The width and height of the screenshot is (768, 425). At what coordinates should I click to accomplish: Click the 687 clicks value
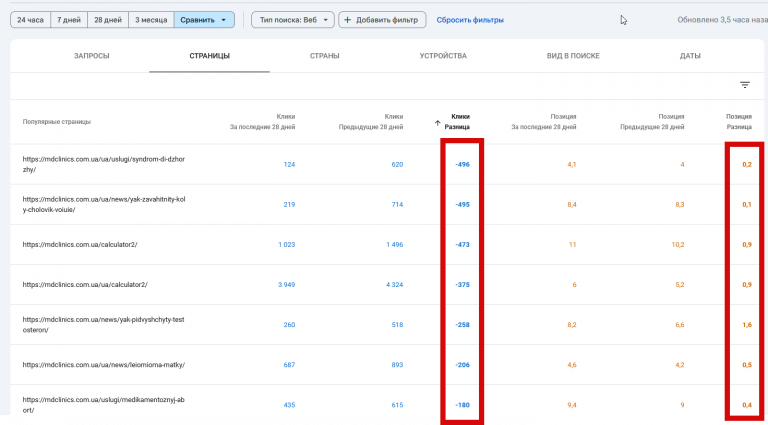[289, 365]
